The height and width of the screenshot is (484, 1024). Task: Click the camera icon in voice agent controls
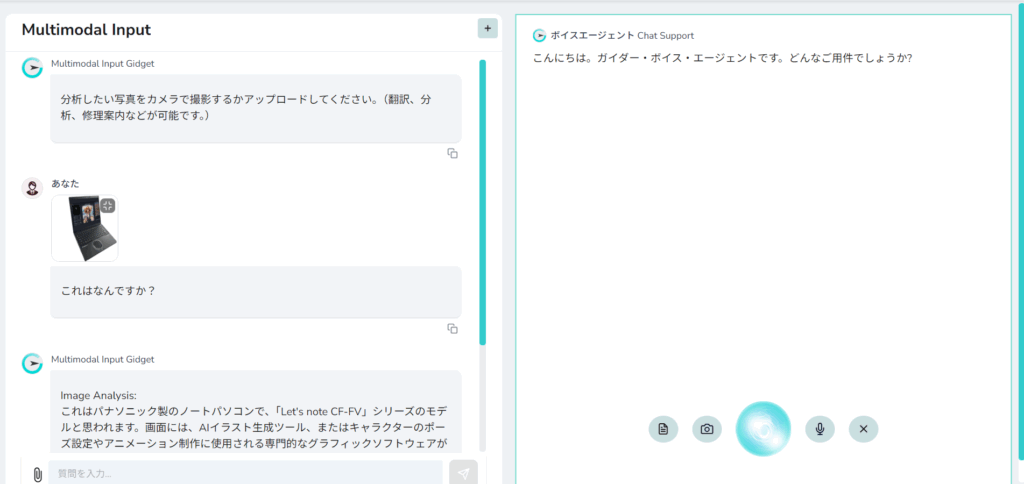click(x=707, y=429)
